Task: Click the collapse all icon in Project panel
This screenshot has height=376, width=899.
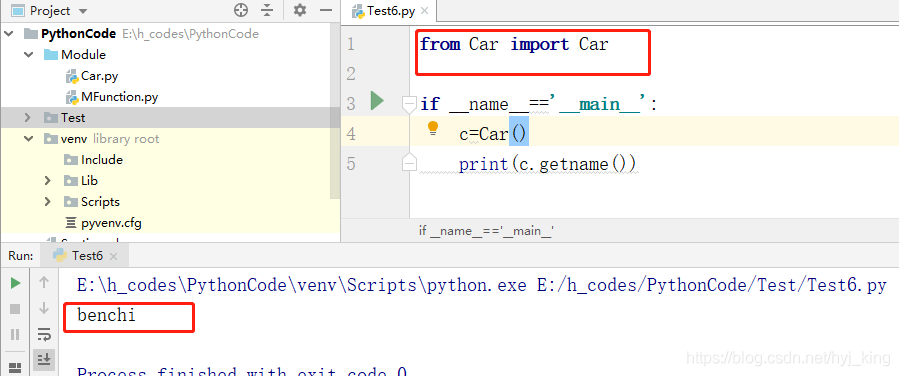Action: pos(267,10)
